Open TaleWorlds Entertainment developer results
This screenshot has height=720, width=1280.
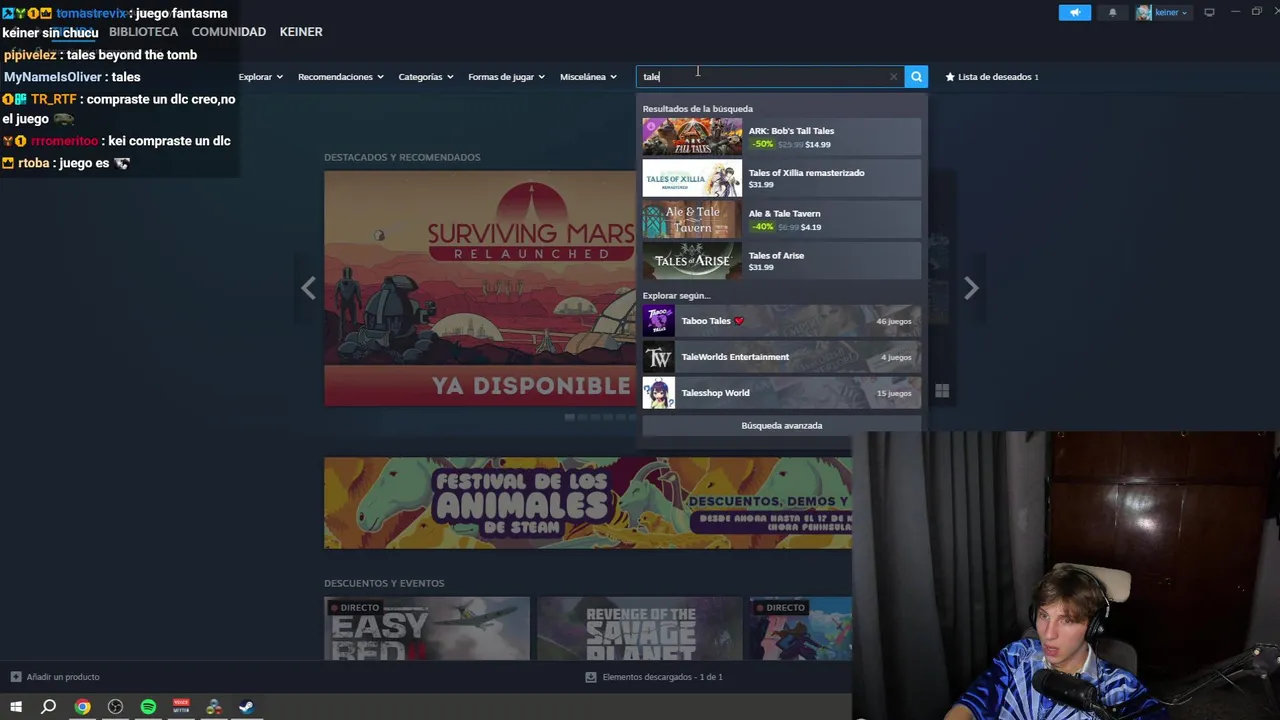(x=781, y=357)
